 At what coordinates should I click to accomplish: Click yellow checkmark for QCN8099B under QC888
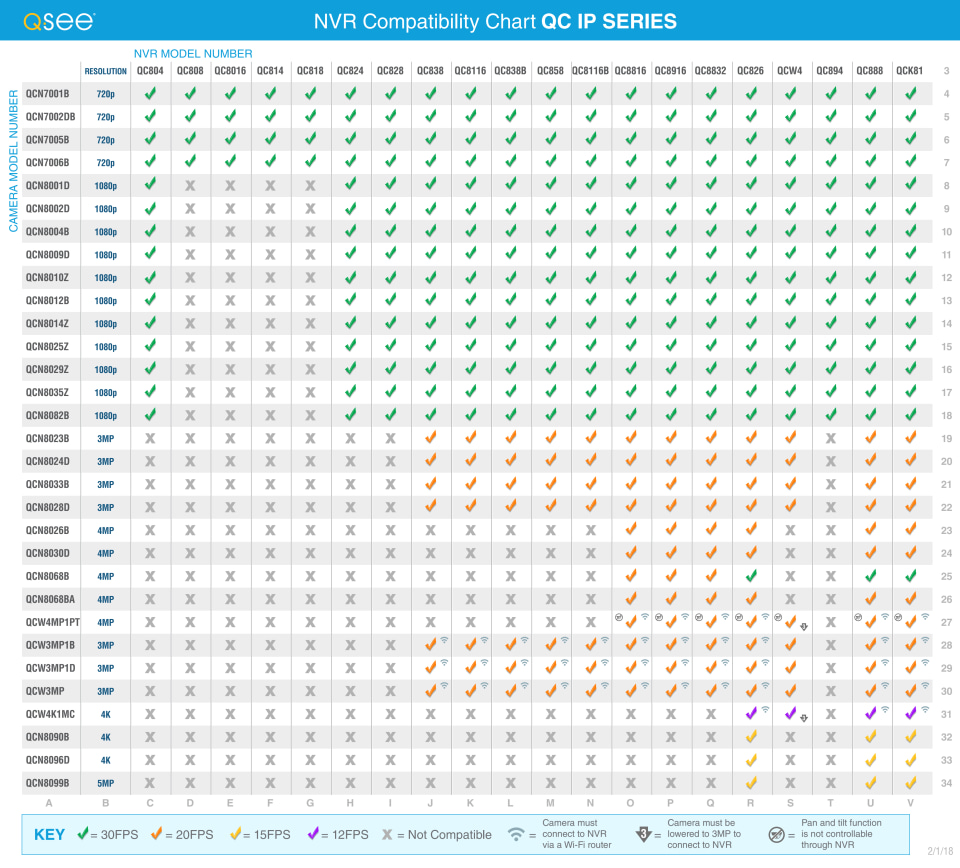click(x=870, y=783)
